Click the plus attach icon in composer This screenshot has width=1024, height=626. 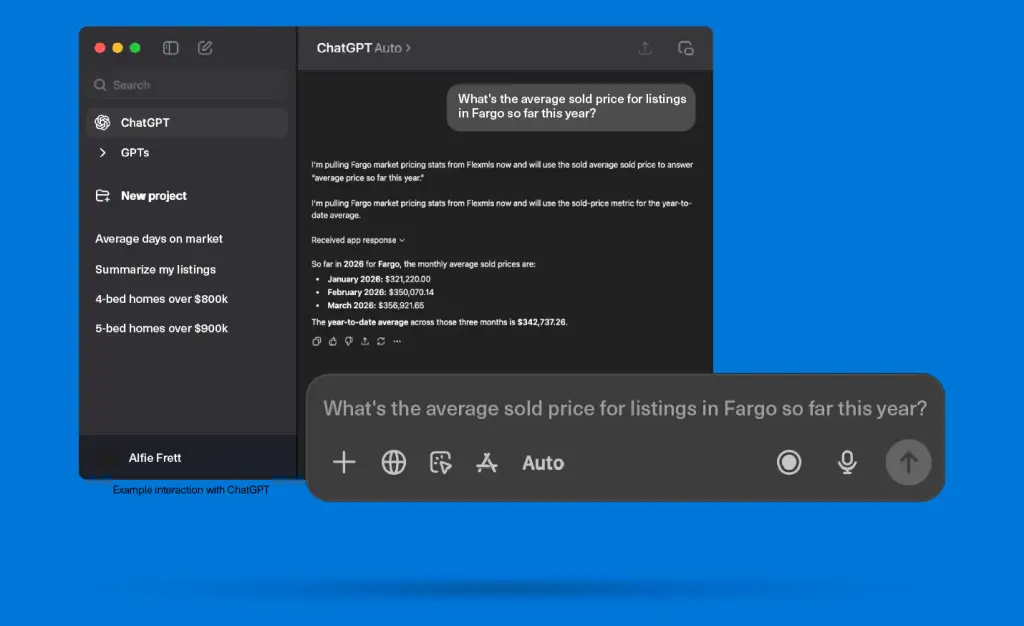[x=344, y=462]
